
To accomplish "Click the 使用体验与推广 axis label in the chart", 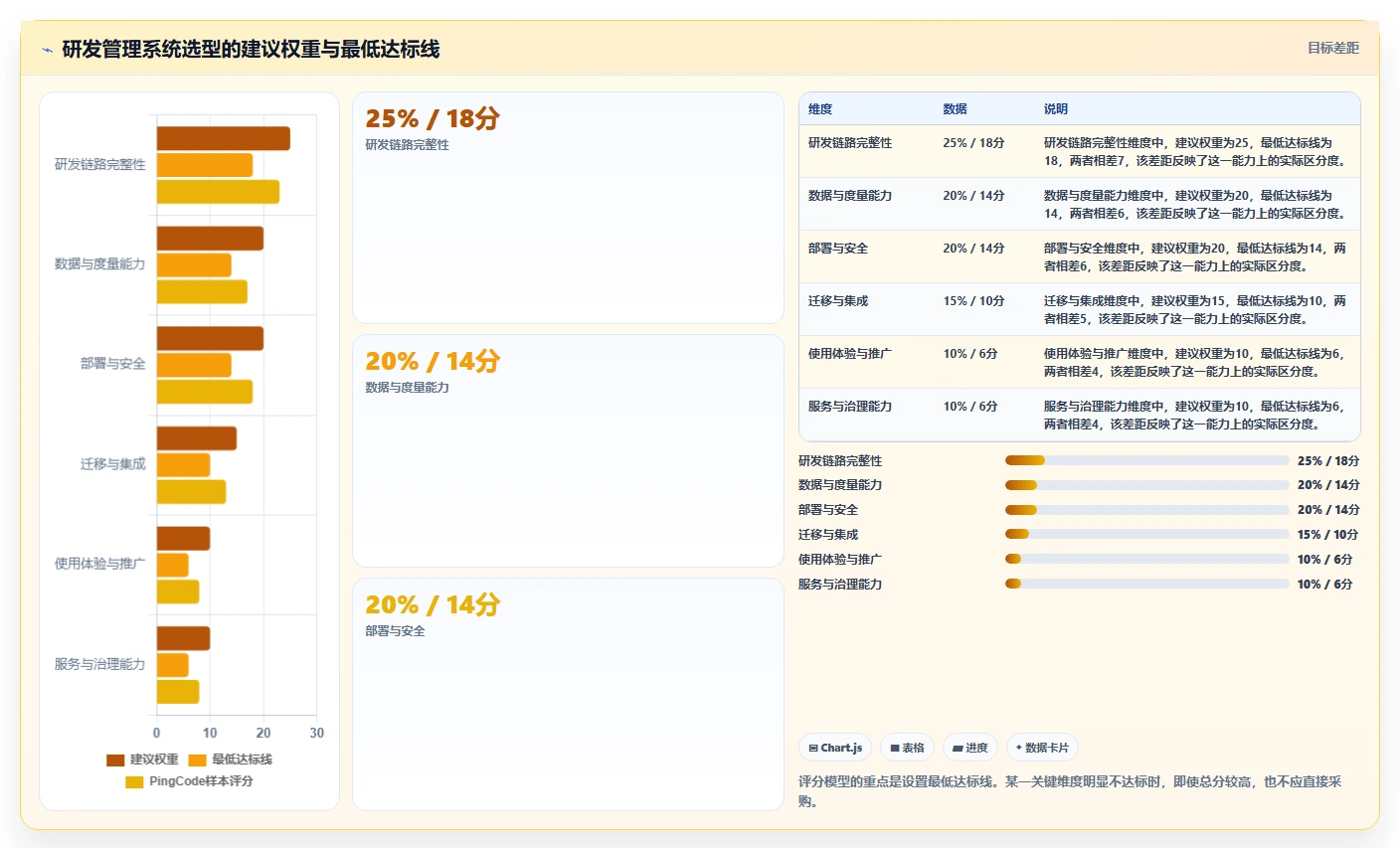I will coord(100,564).
